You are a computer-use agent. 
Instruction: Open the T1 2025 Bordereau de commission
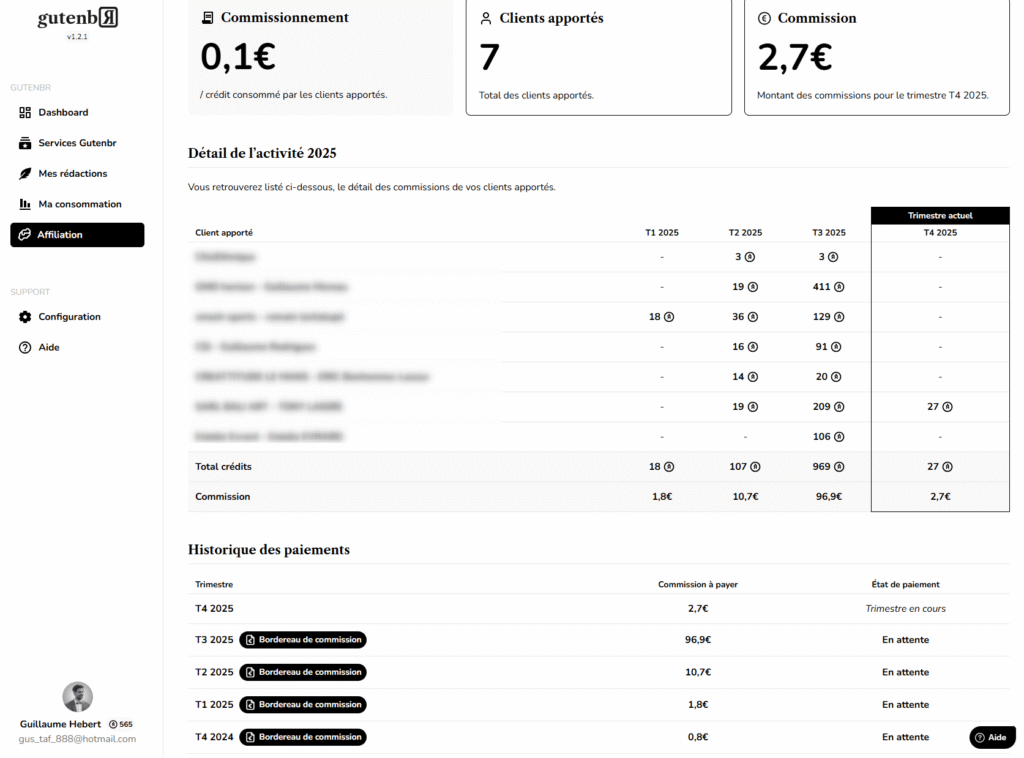point(303,705)
